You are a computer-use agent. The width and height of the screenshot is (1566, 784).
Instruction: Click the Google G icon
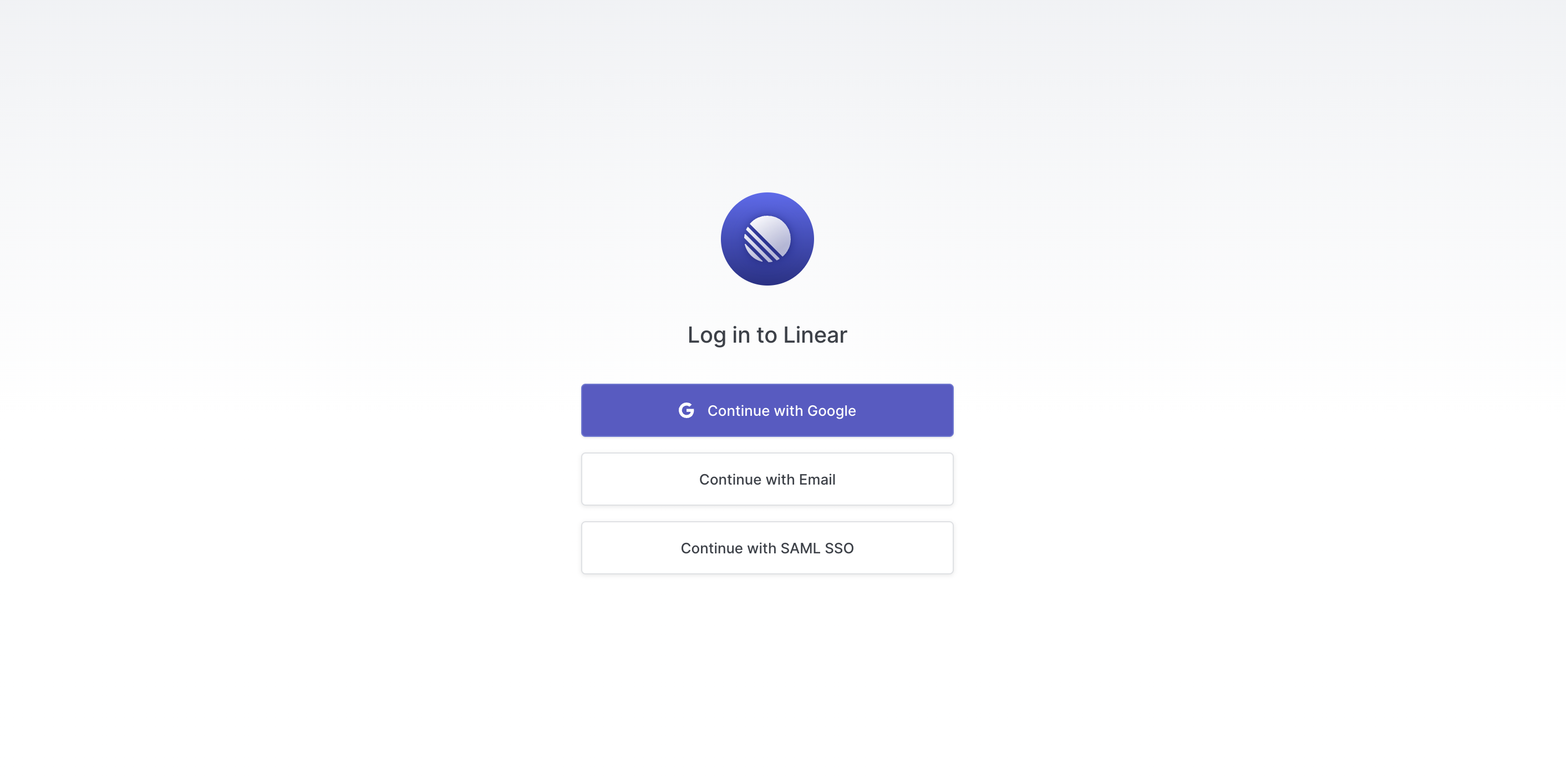[687, 410]
